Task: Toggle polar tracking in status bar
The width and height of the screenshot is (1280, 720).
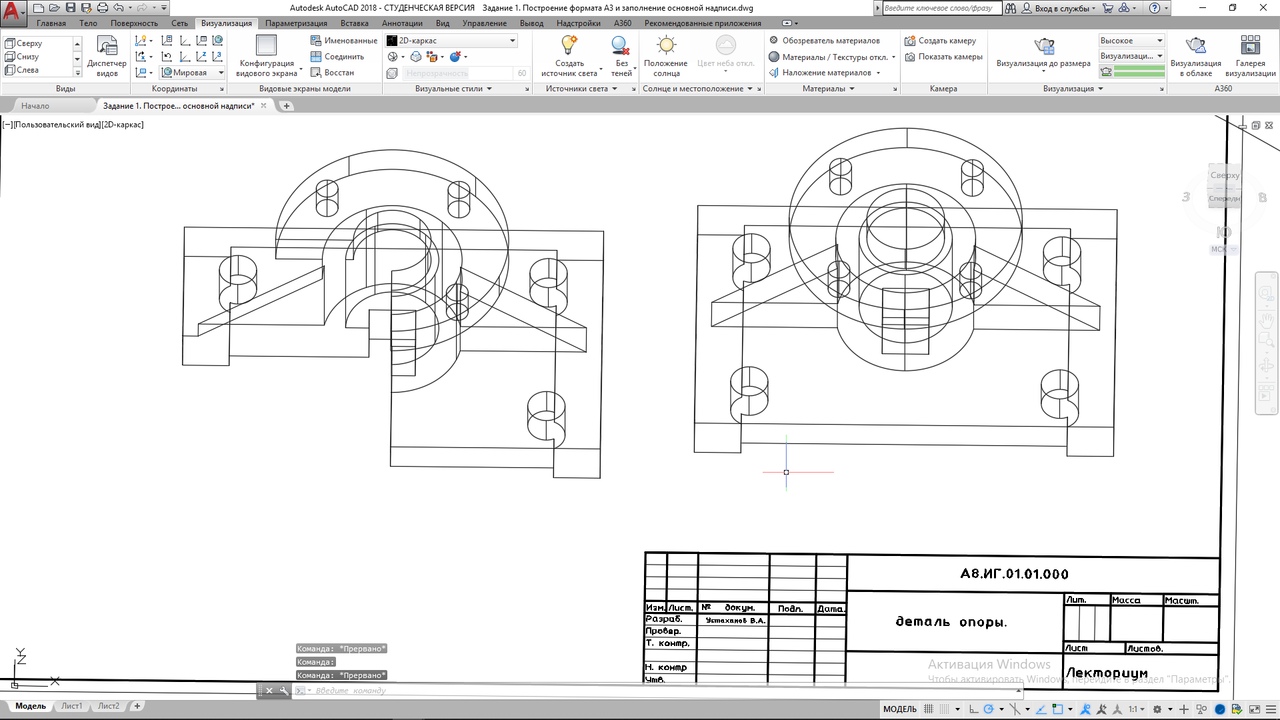Action: 988,709
